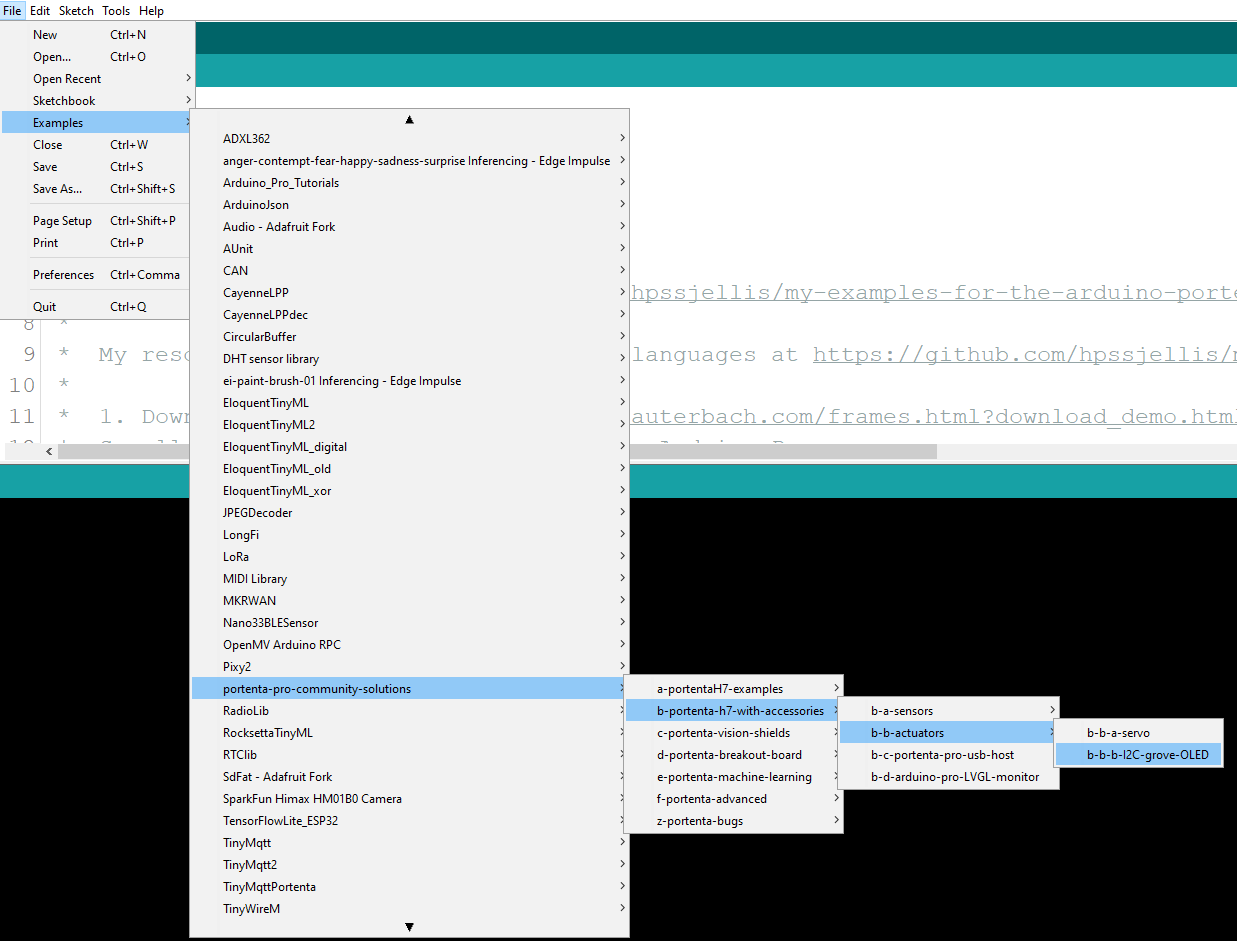Open RadioLib examples
Viewport: 1237px width, 941px height.
coord(410,711)
